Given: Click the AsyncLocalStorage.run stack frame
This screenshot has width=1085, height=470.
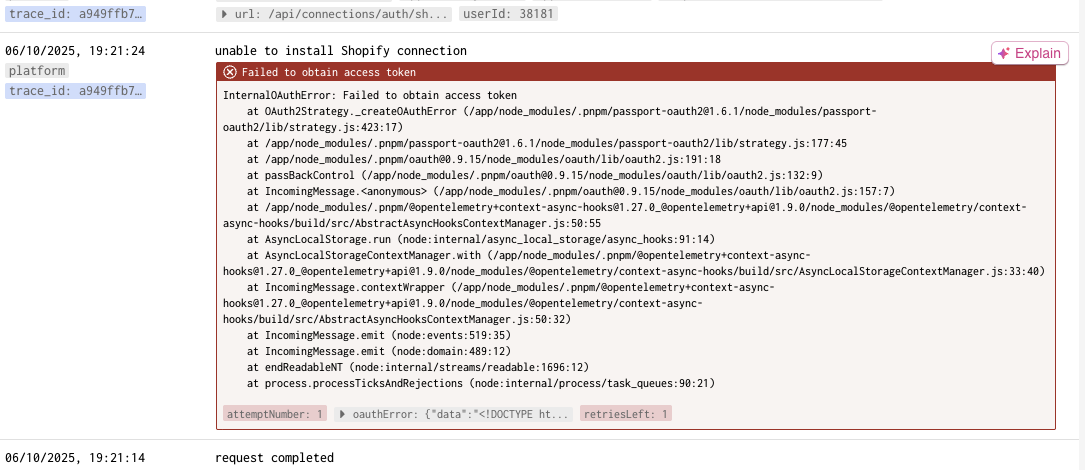Looking at the screenshot, I should [480, 239].
